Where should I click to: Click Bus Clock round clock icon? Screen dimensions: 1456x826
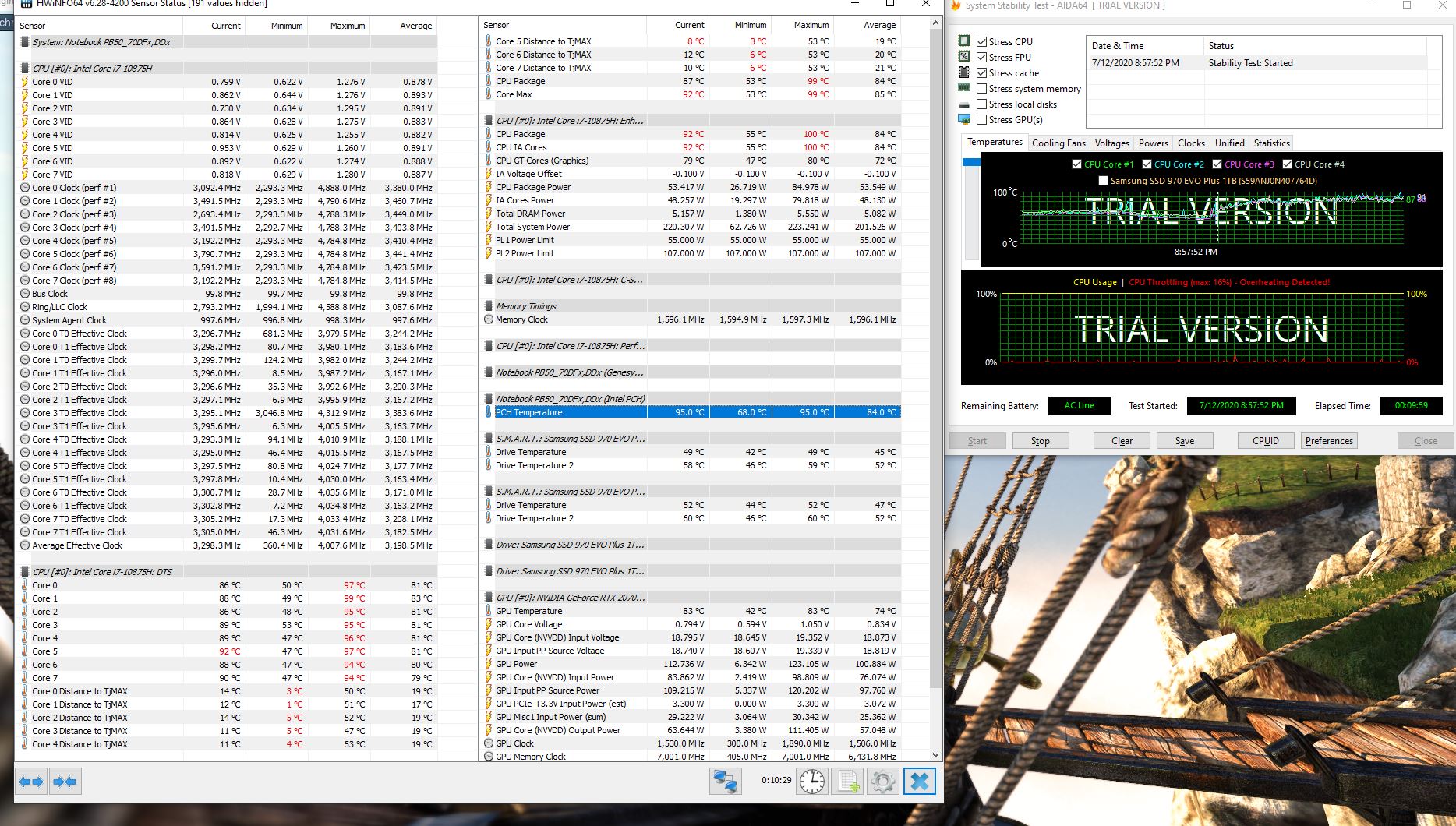tap(25, 294)
